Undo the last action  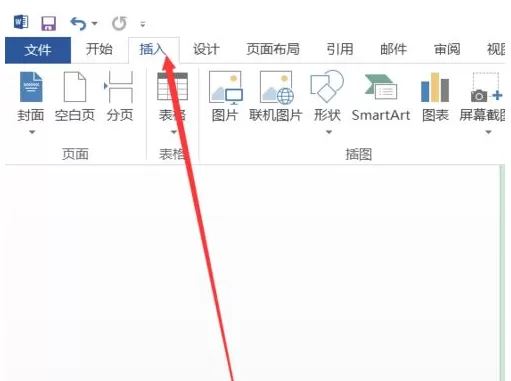(x=78, y=24)
